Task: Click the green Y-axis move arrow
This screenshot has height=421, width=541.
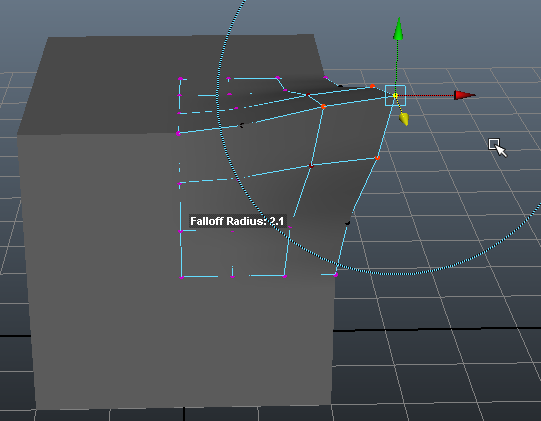Action: [x=398, y=29]
